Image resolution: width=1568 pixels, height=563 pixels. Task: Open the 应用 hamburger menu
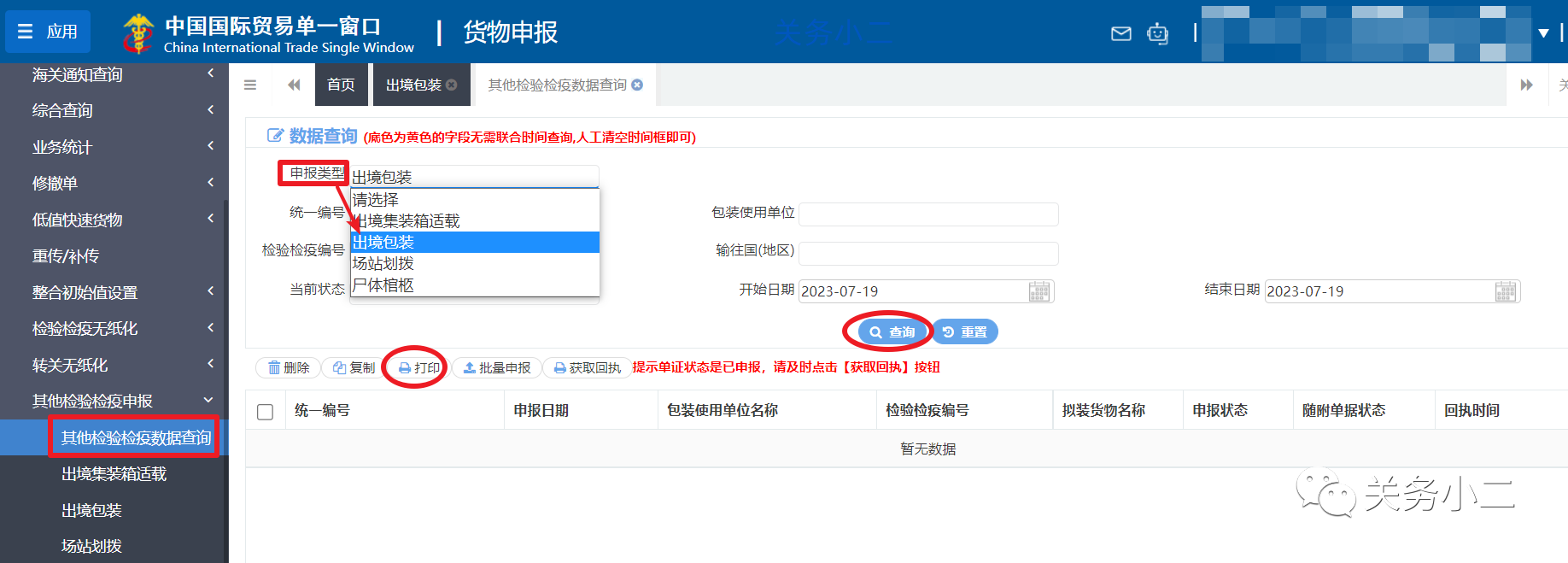click(x=48, y=32)
